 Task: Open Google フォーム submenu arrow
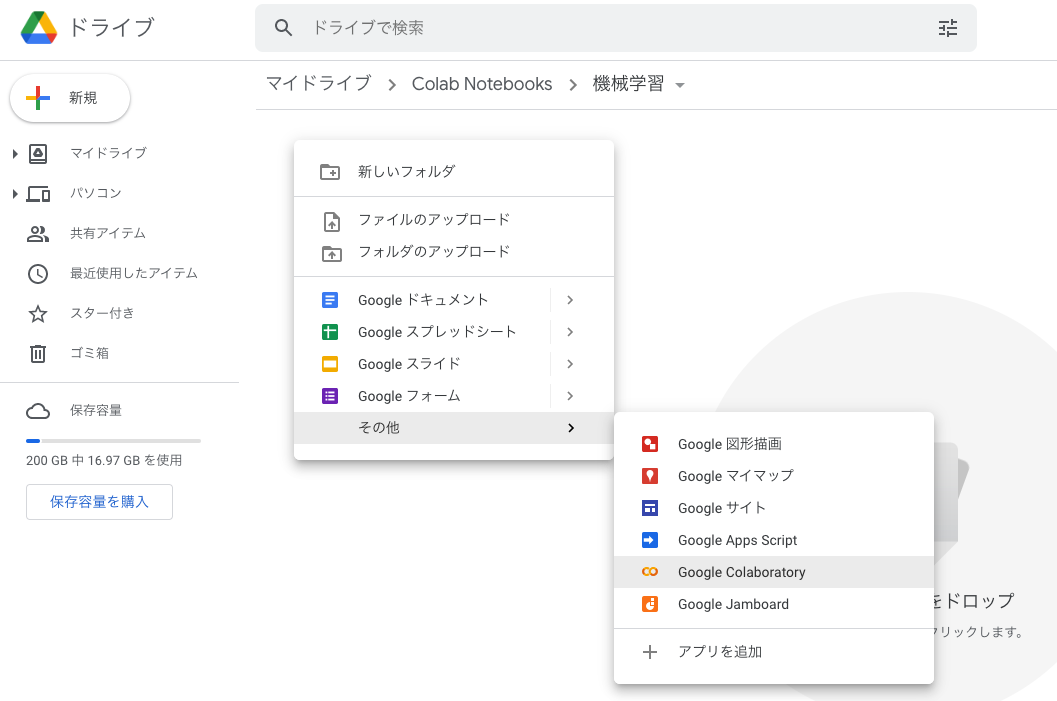point(570,396)
